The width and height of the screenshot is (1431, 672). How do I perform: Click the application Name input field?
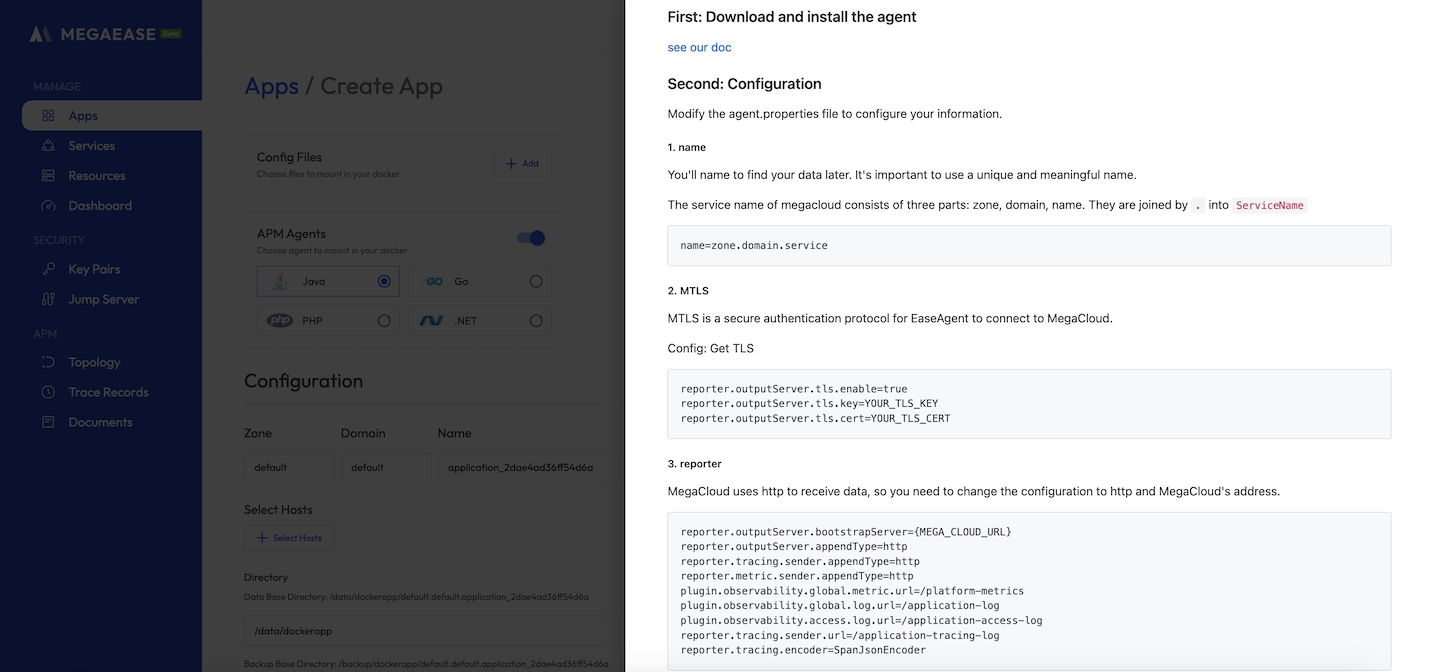pos(530,467)
